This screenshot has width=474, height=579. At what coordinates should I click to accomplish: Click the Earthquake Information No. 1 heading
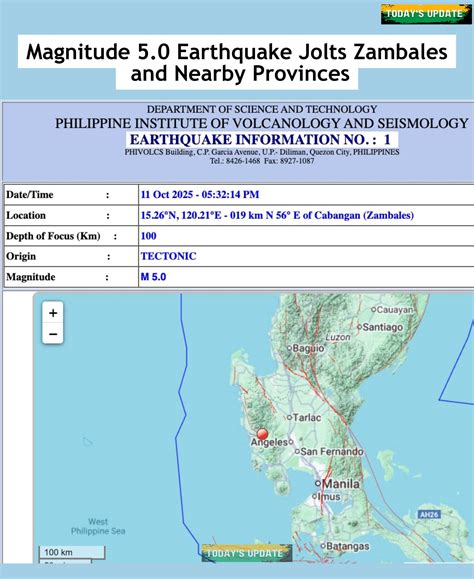click(x=260, y=140)
